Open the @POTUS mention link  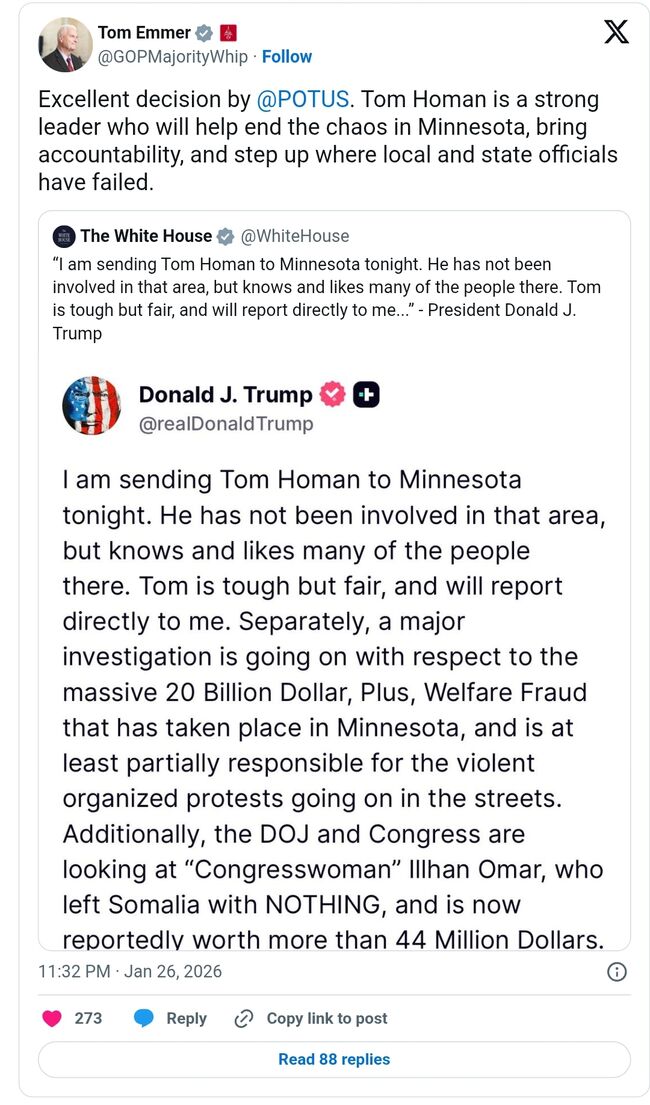point(301,100)
